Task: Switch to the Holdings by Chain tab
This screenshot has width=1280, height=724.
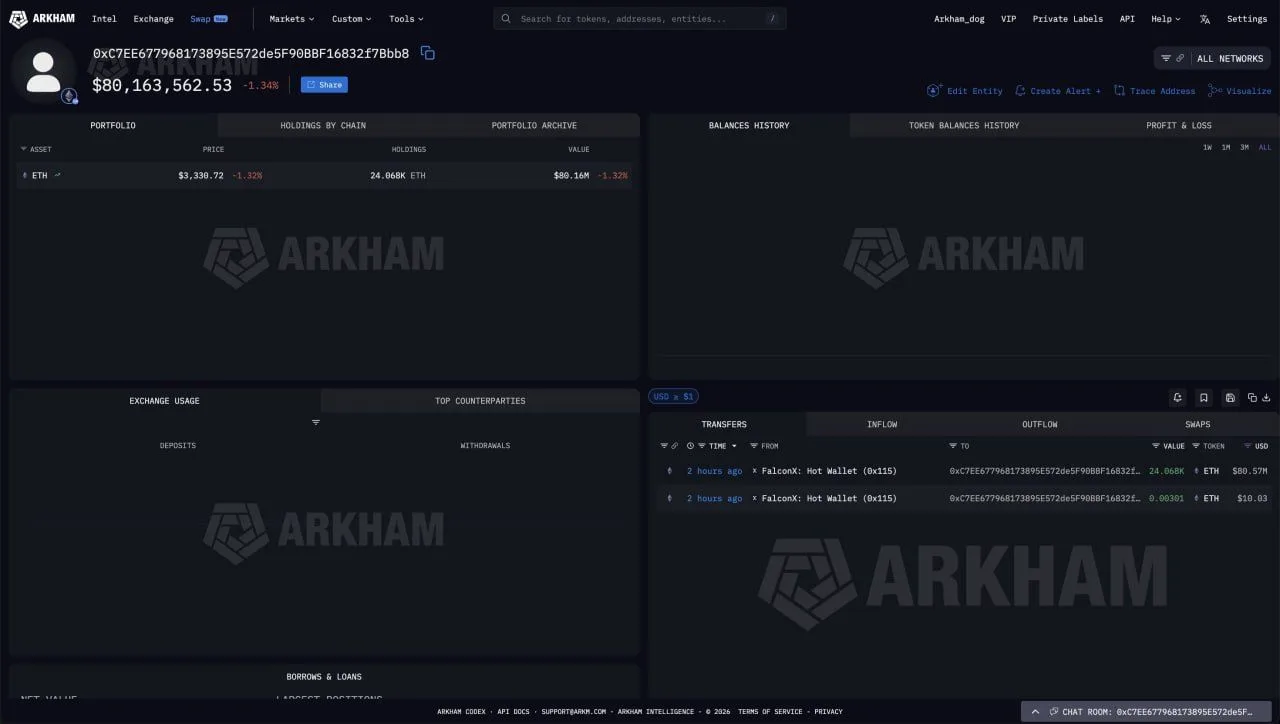Action: 323,126
